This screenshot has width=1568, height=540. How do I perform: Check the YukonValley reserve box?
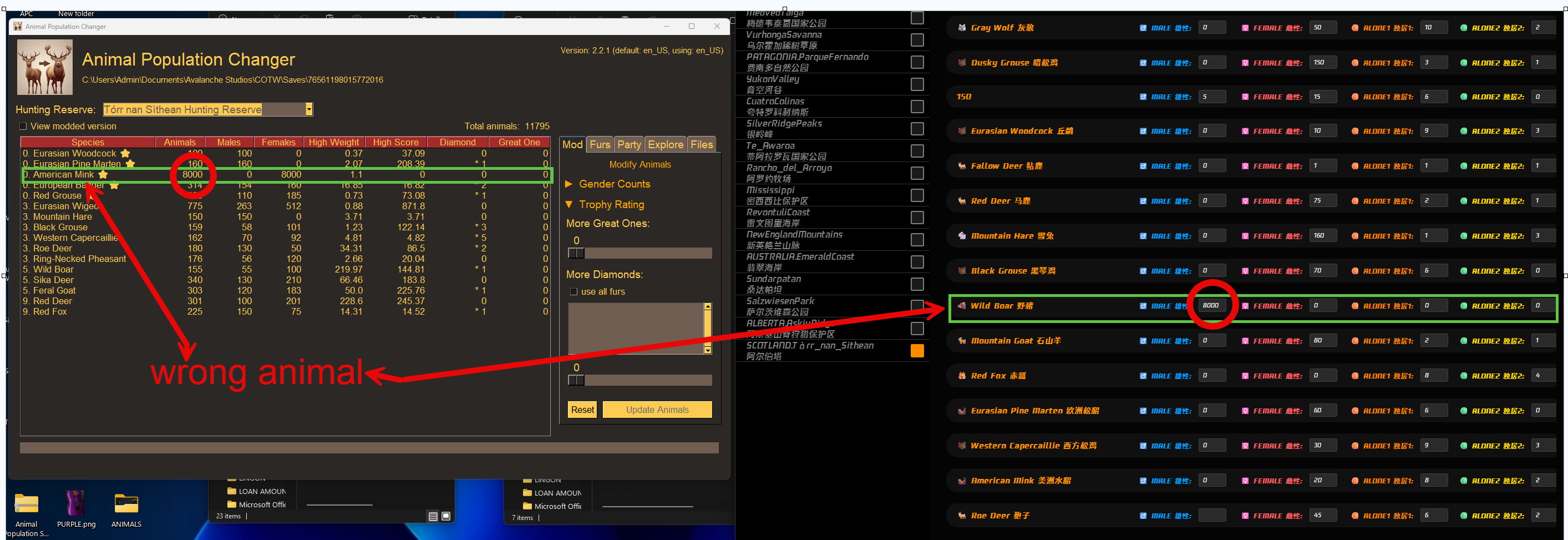(917, 84)
